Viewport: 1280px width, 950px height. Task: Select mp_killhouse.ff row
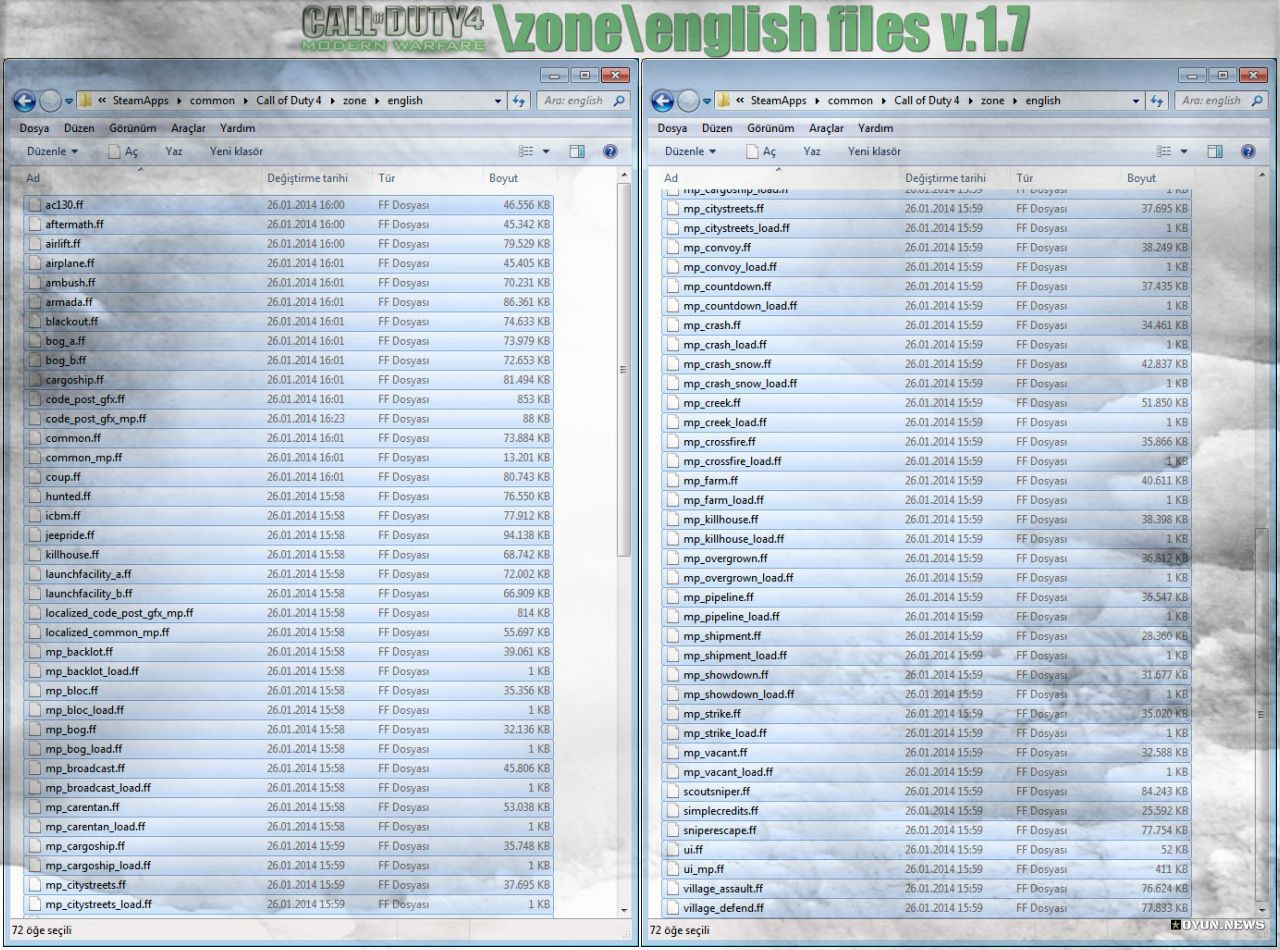(926, 520)
